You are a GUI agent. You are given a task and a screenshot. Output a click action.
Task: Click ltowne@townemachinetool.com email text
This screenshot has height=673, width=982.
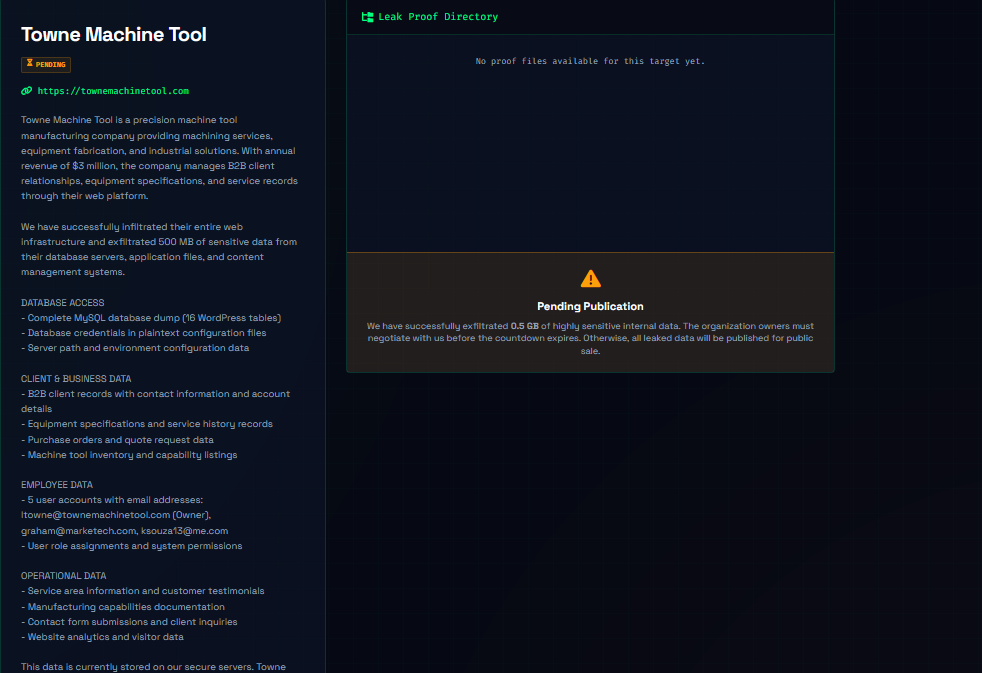pos(95,515)
